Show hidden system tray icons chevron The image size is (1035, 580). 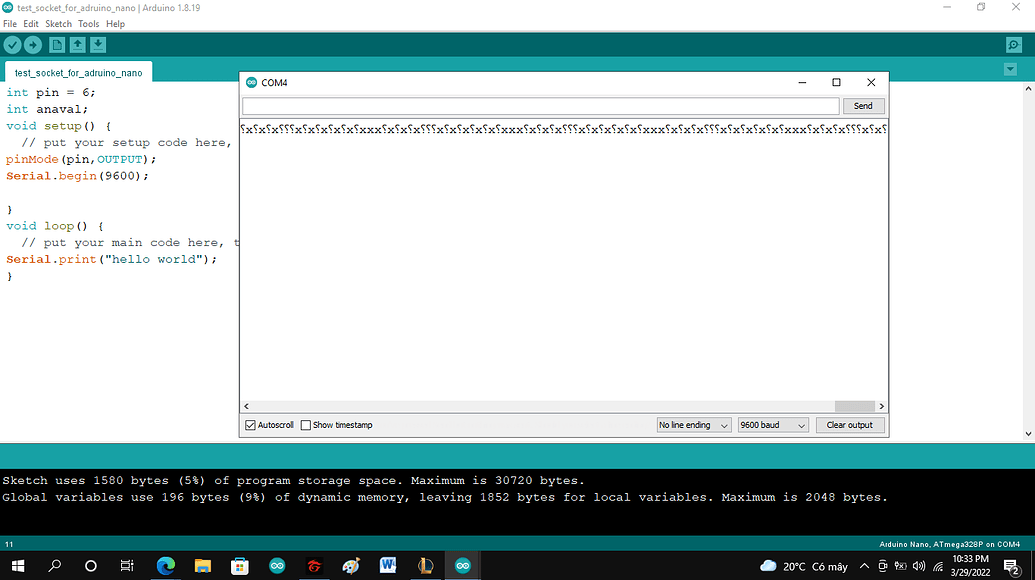tap(864, 566)
